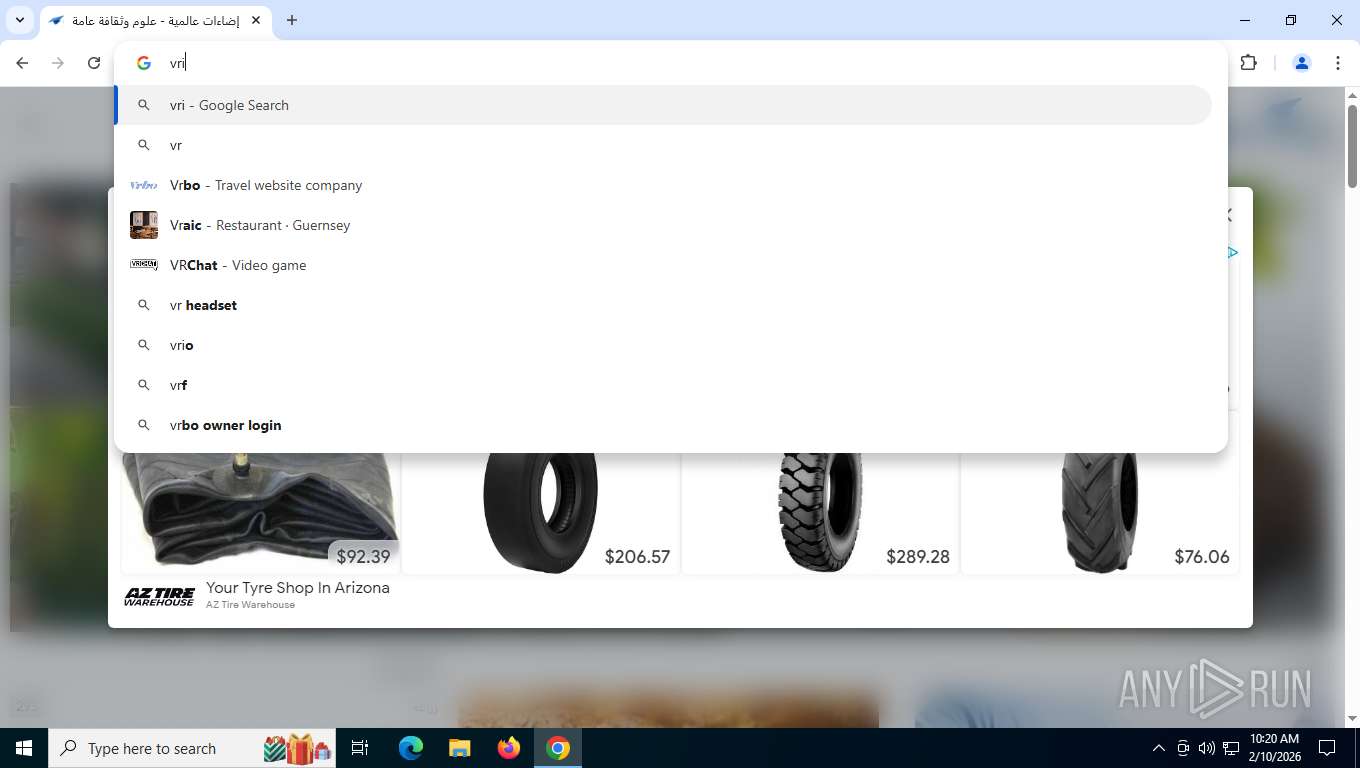Reload the page with refresh icon
The image size is (1360, 768).
[94, 63]
